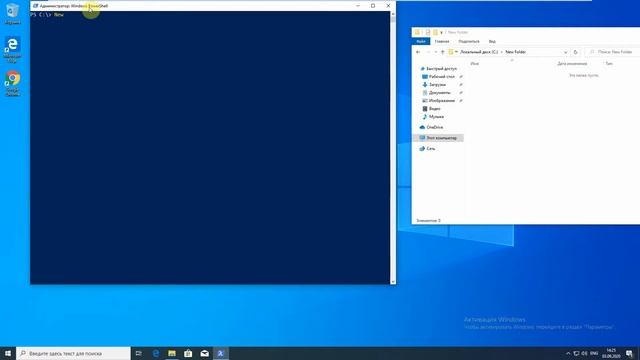Click the pin icon next to Рабочий стол
The image size is (640, 360).
(x=461, y=77)
